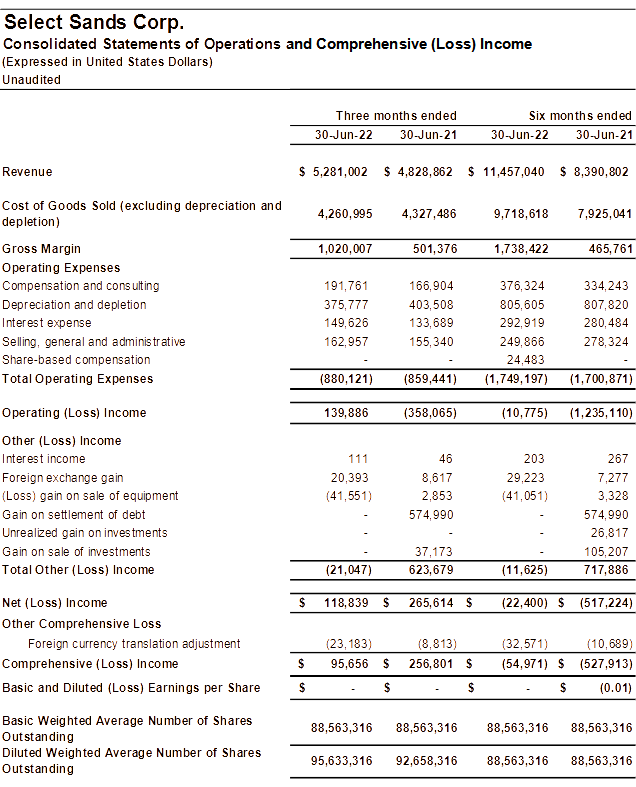
Task: Click 'Compensation and consulting' label
Action: click(x=81, y=286)
